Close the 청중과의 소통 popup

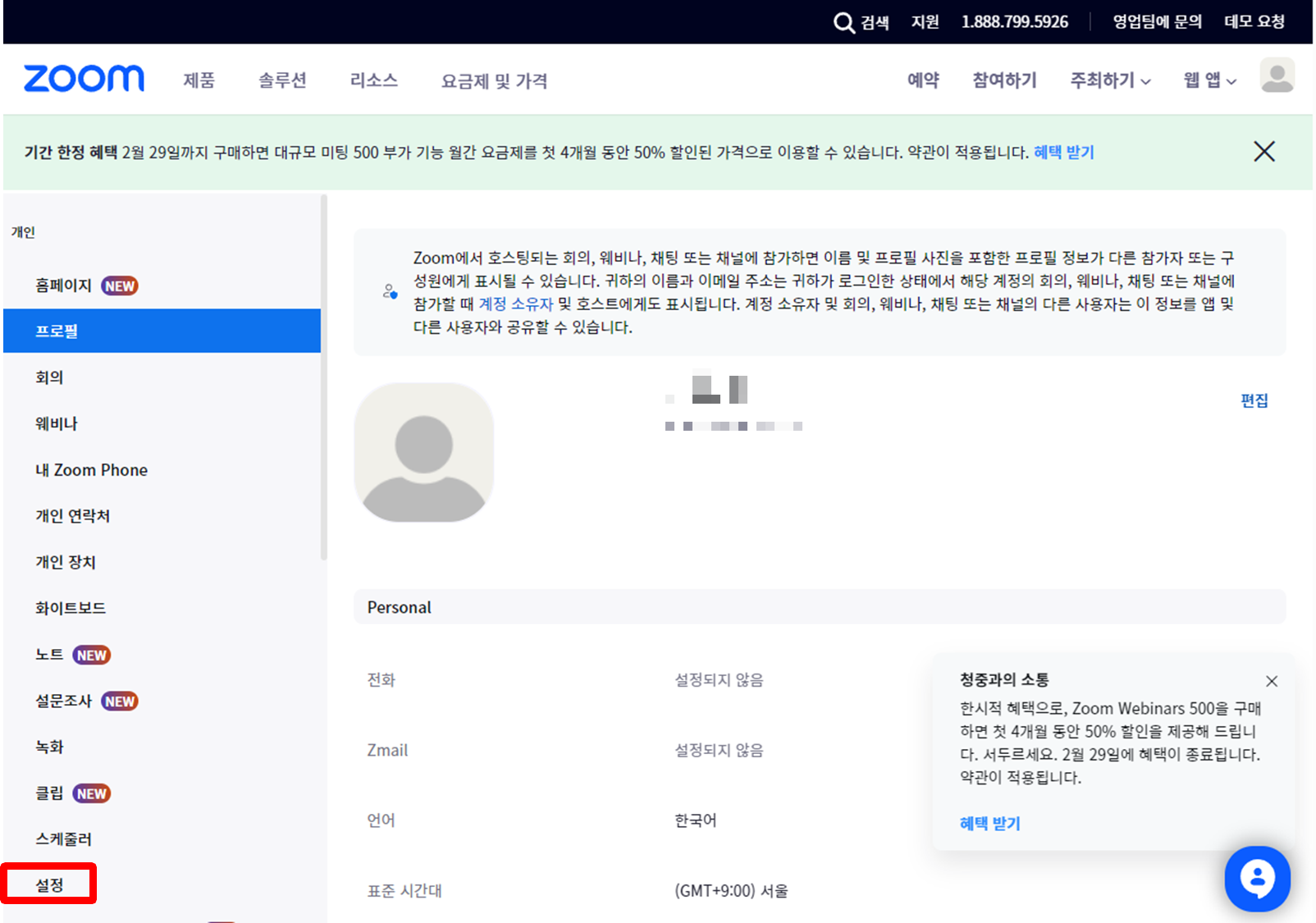[1272, 681]
